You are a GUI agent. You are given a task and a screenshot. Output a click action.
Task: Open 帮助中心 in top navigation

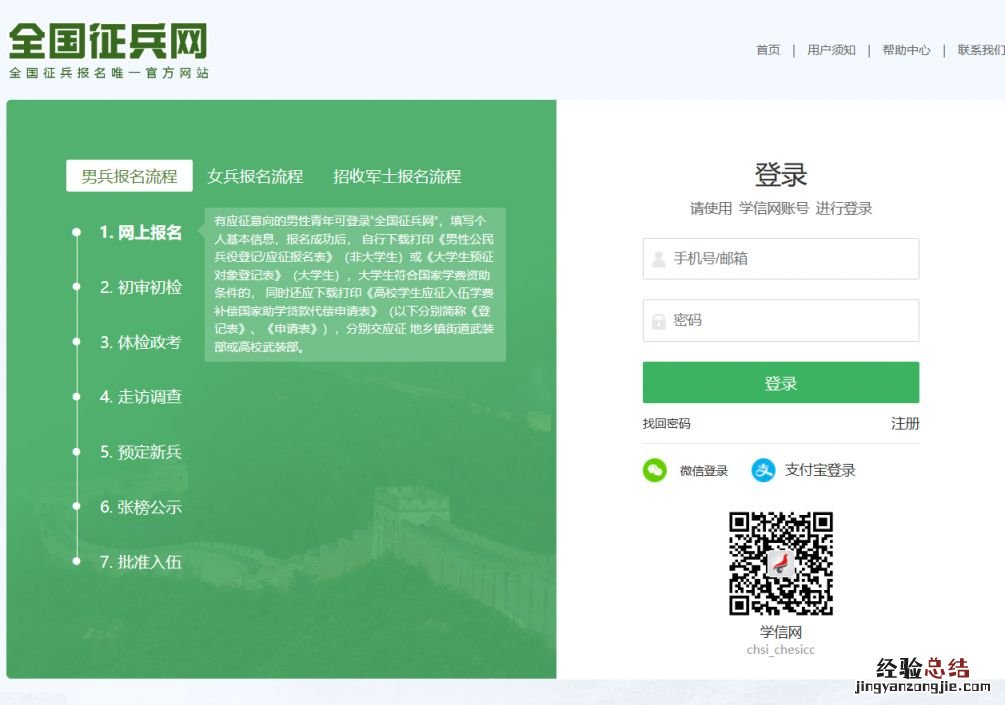(906, 50)
